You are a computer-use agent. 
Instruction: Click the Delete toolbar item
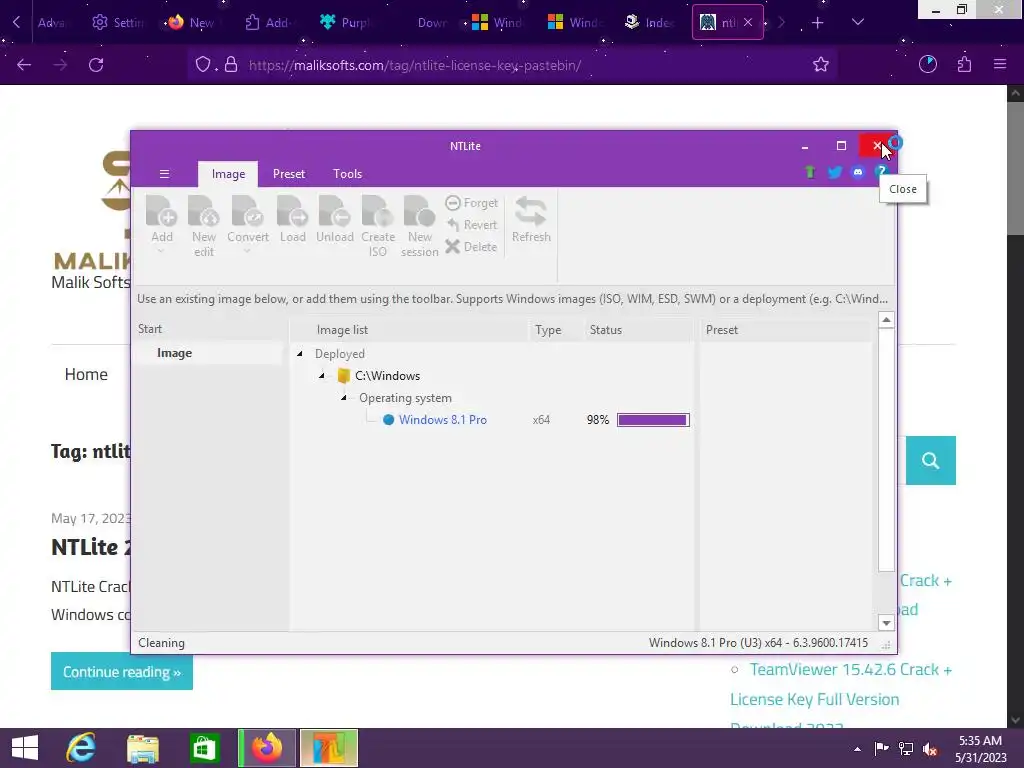coord(472,247)
